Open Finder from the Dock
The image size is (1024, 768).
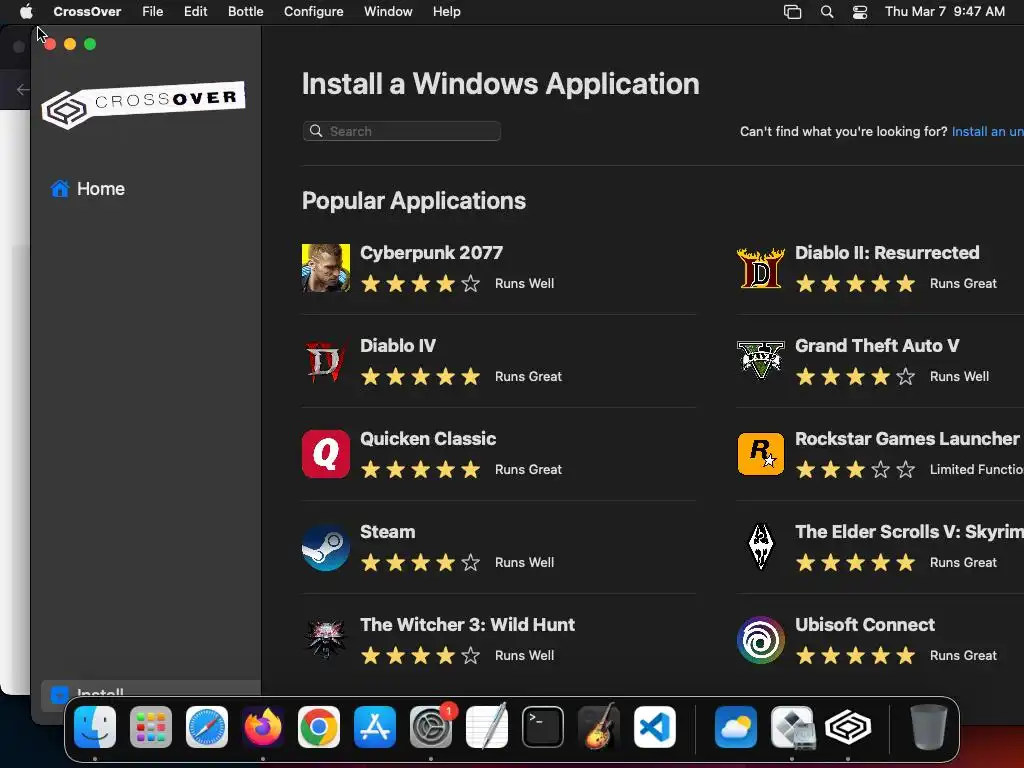coord(95,727)
